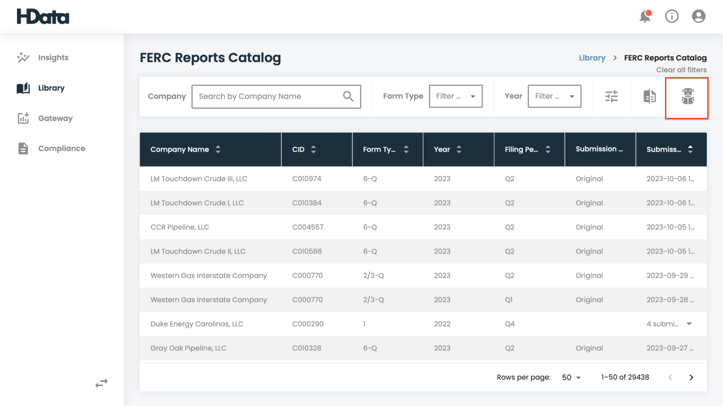Open the Form Type filter dropdown

click(x=456, y=96)
